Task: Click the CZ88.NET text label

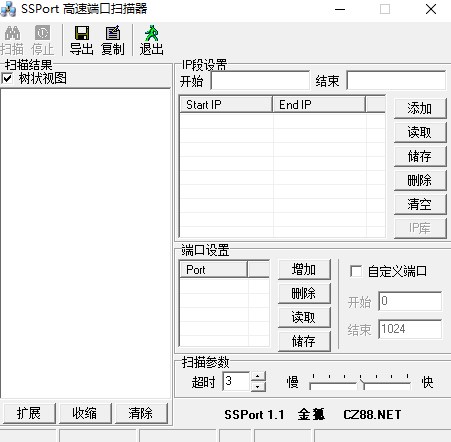Action: (x=372, y=415)
